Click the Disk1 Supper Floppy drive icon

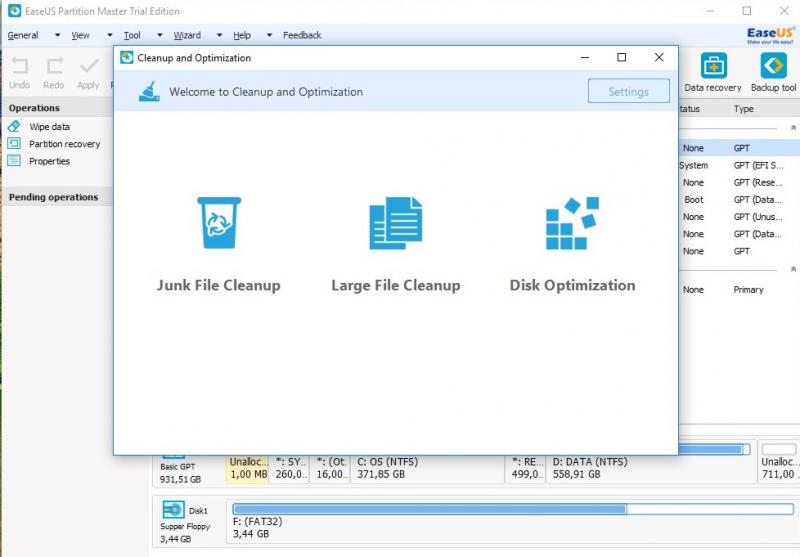click(x=173, y=510)
